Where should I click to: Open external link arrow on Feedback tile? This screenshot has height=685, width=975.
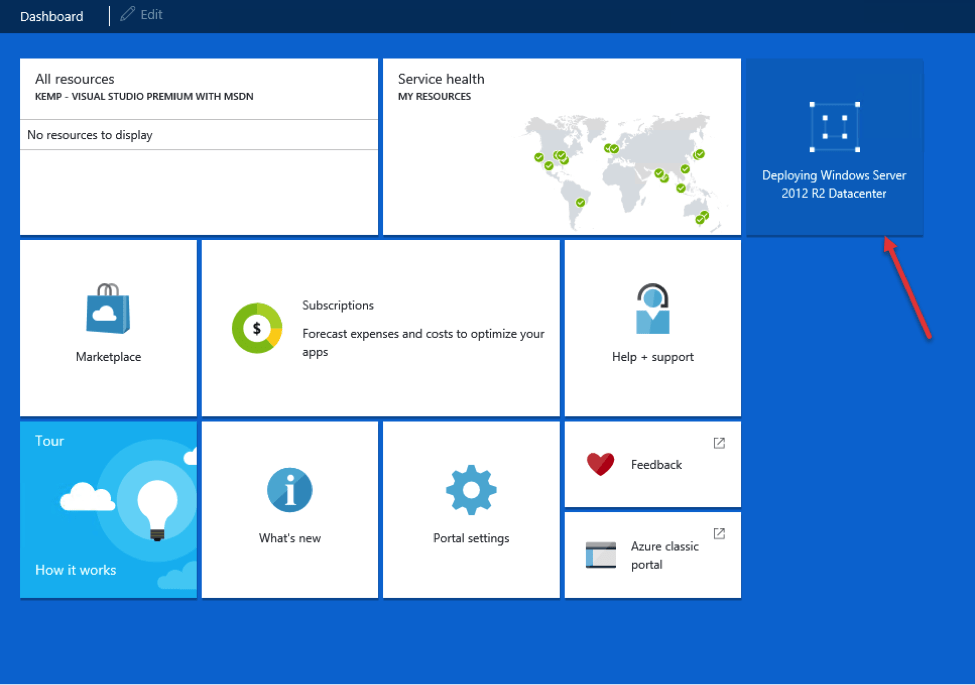pos(719,443)
